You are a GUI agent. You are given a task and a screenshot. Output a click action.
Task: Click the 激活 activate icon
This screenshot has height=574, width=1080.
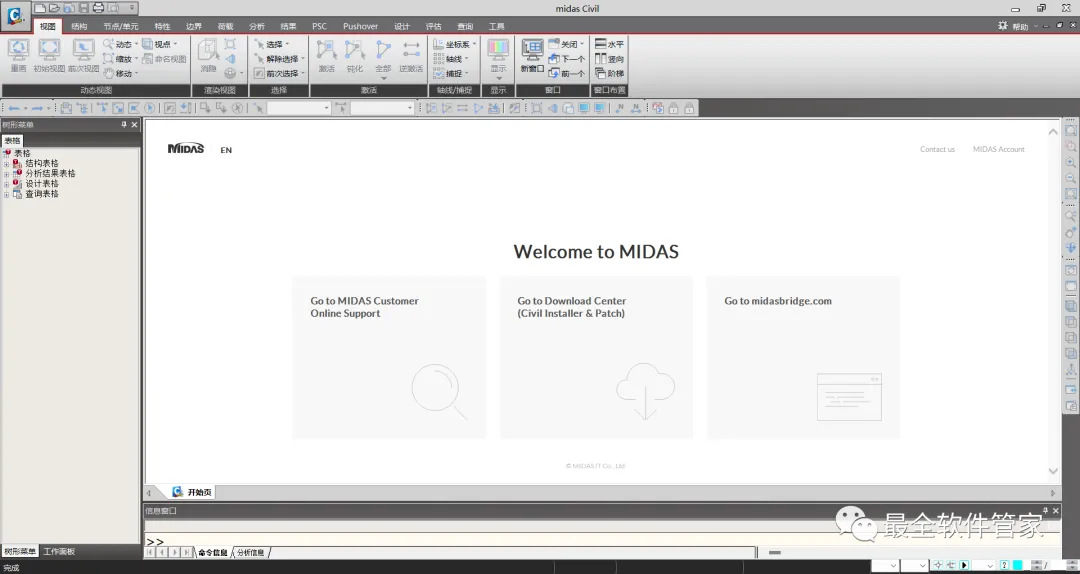(x=326, y=55)
